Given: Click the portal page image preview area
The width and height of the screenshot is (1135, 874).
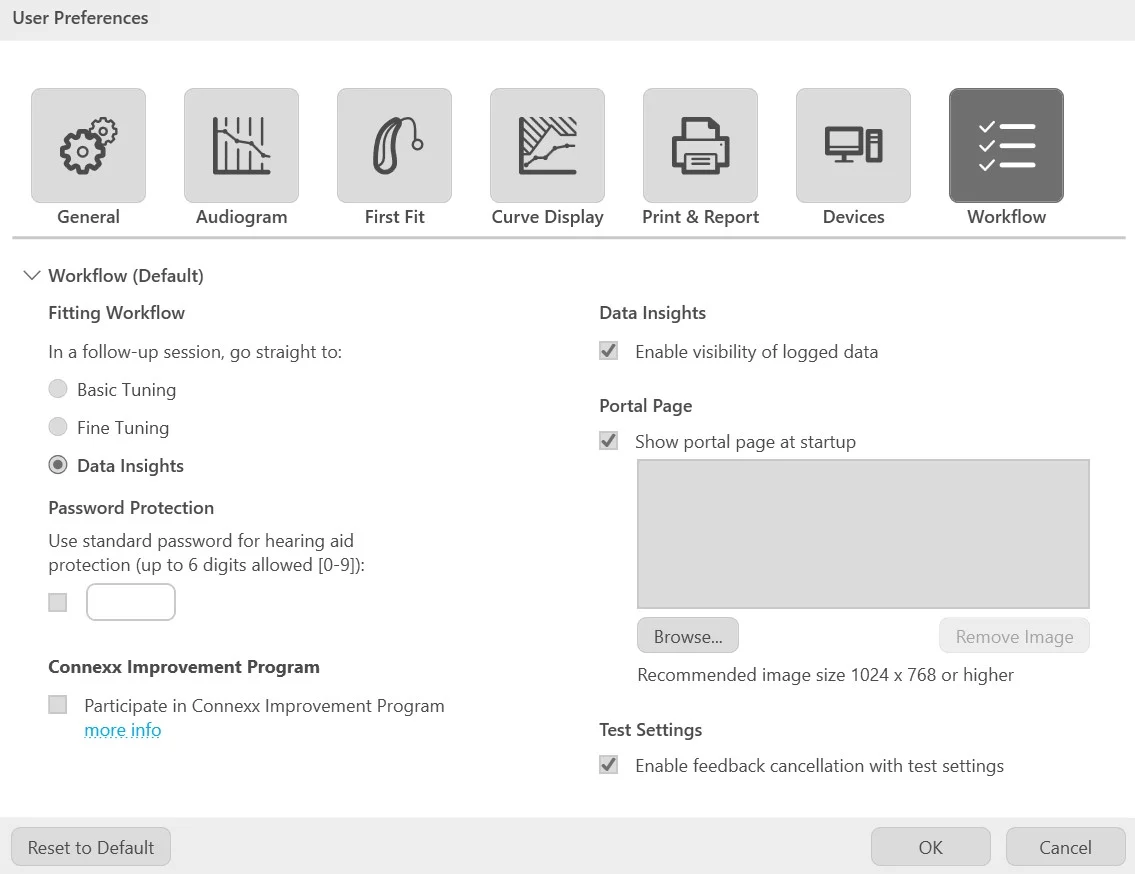Looking at the screenshot, I should click(863, 534).
